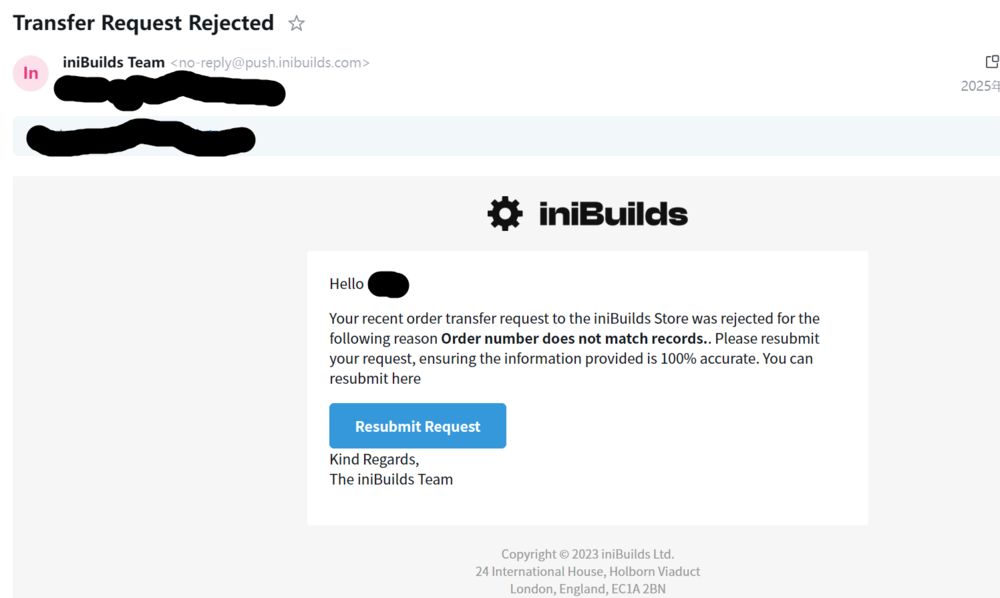Click the 24 International House address line

(587, 571)
